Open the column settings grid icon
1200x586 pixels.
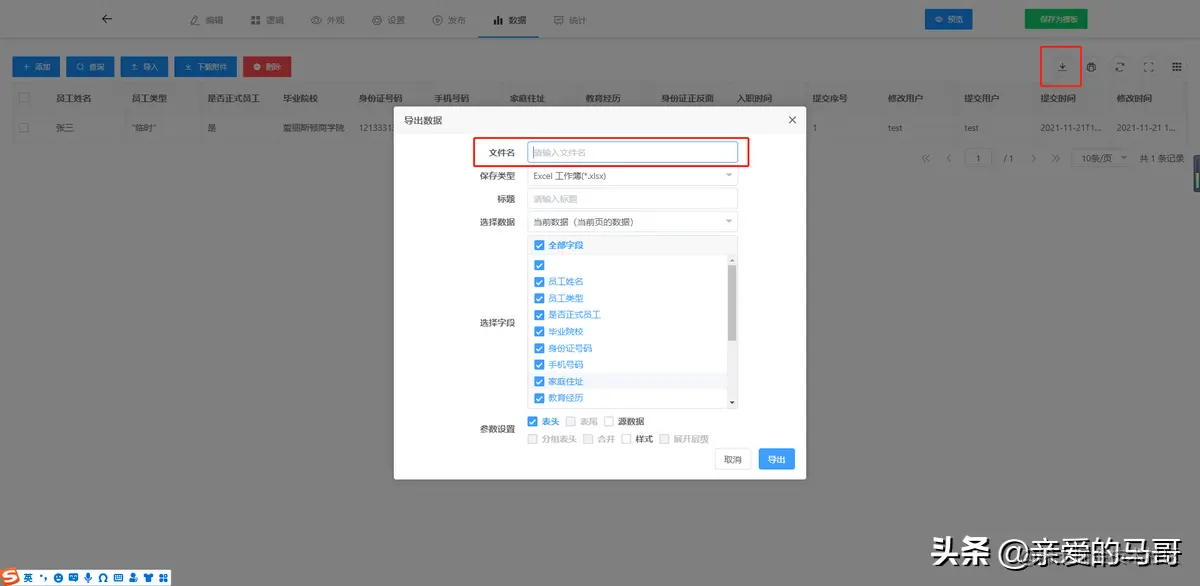[x=1177, y=66]
